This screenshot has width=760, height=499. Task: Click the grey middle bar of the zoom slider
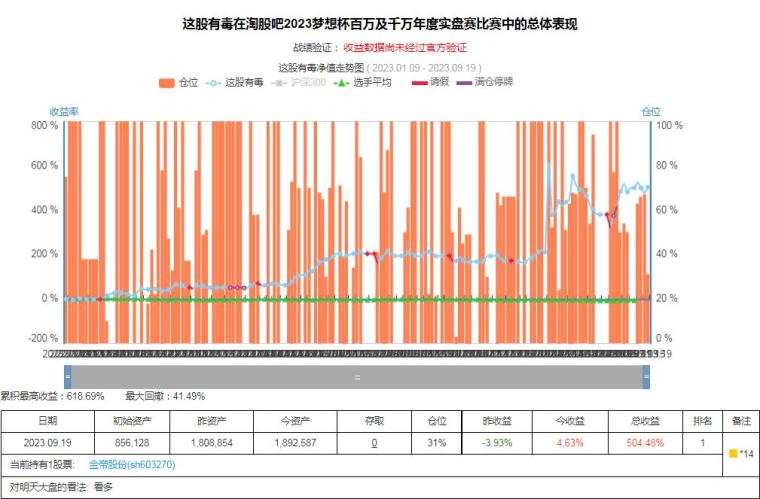tap(357, 377)
